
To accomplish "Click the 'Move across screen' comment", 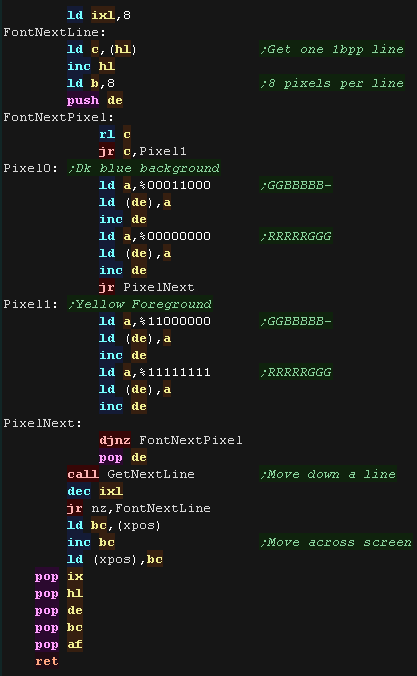I will pos(336,542).
